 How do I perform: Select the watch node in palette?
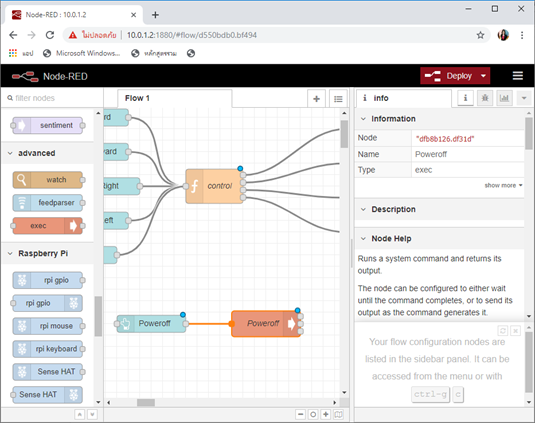(48, 180)
